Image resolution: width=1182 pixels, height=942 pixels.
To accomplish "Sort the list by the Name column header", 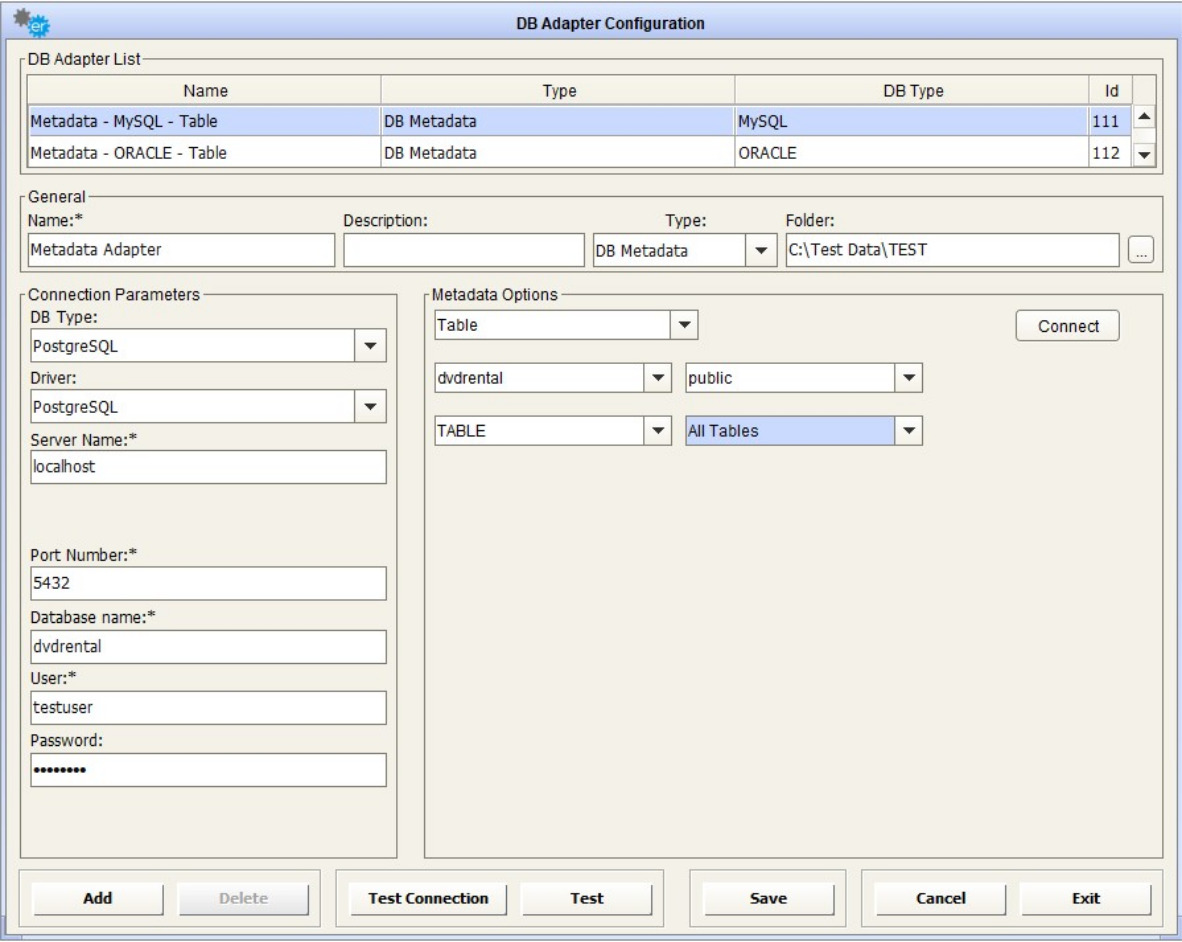I will click(x=204, y=91).
